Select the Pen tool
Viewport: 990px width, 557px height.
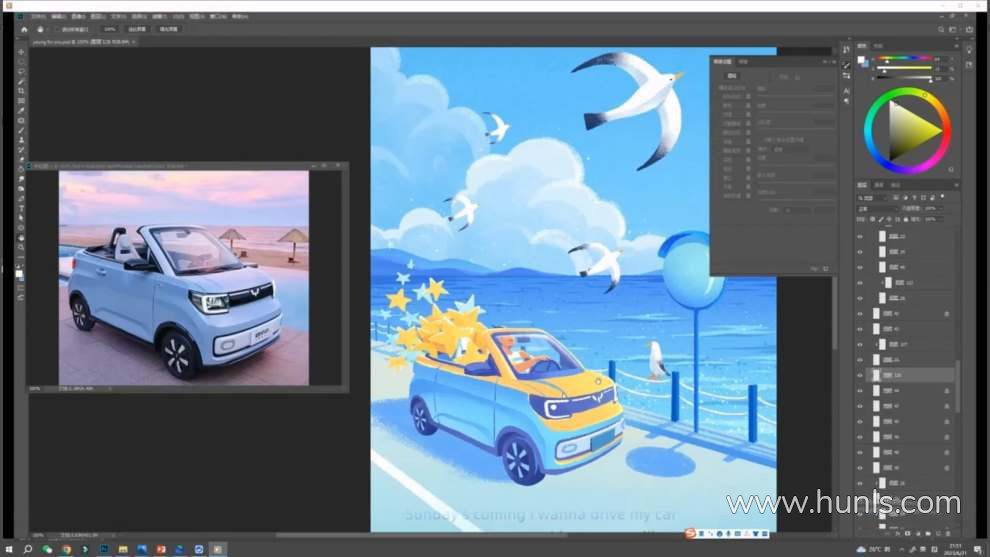pos(21,198)
